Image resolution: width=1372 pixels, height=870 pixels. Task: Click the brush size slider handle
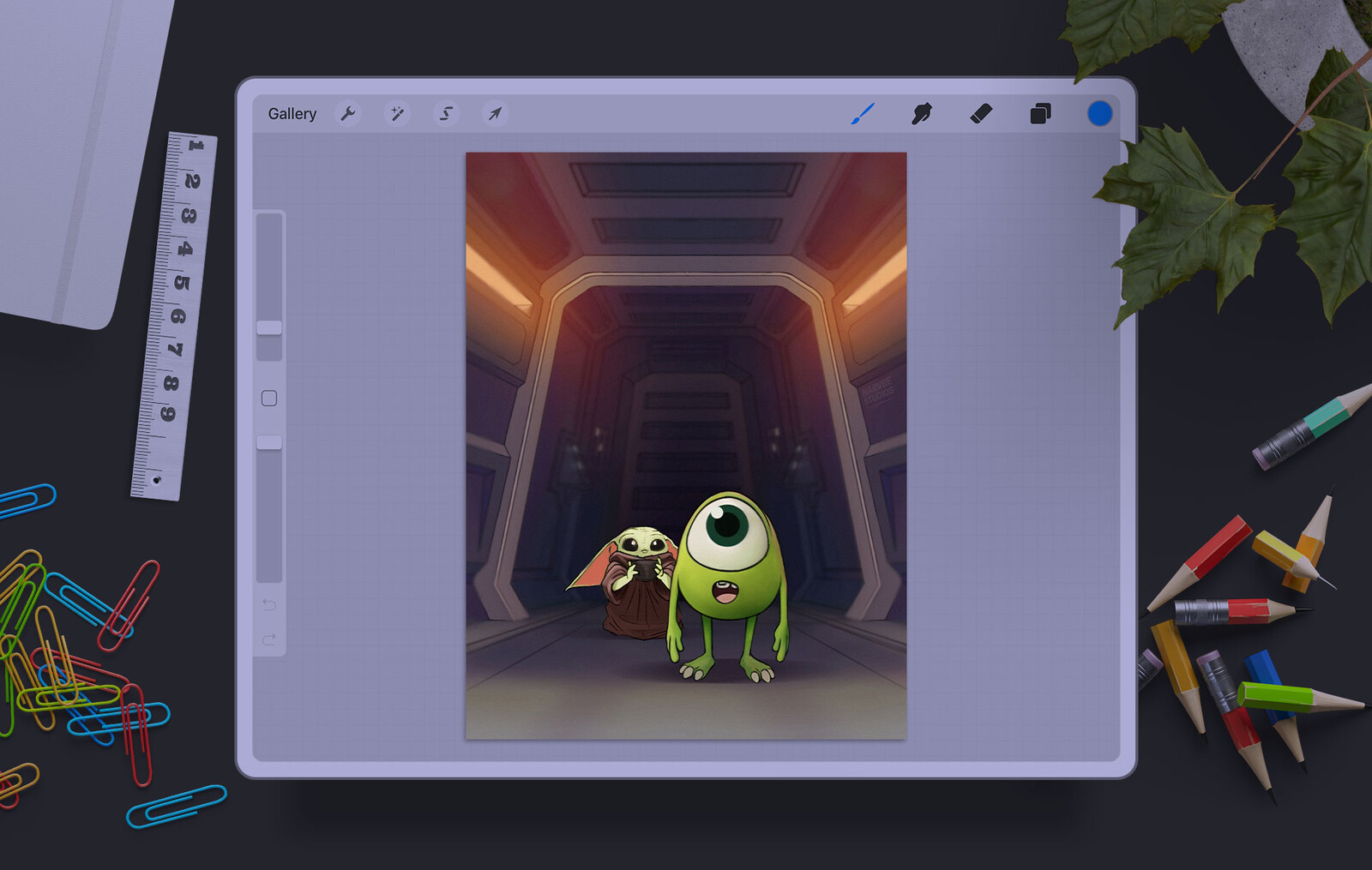pyautogui.click(x=269, y=328)
